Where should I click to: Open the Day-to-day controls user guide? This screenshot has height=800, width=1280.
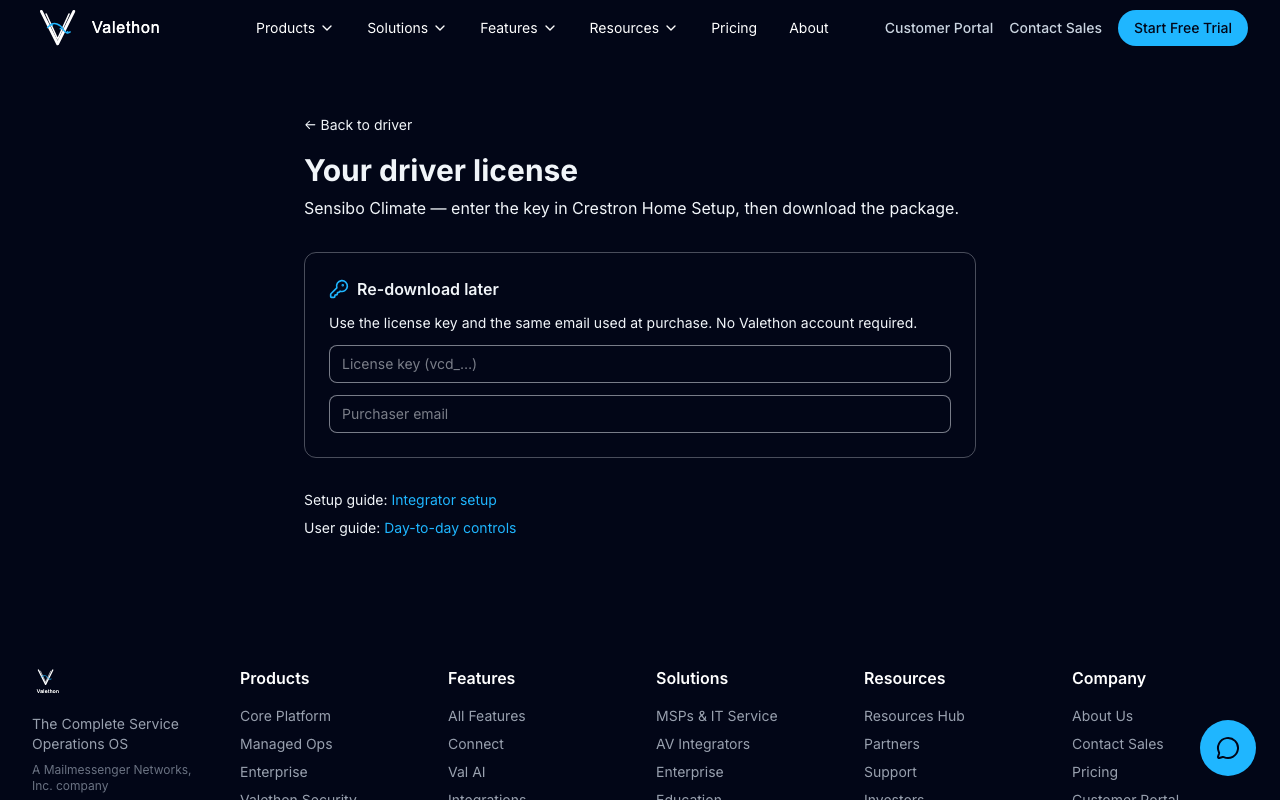[450, 528]
